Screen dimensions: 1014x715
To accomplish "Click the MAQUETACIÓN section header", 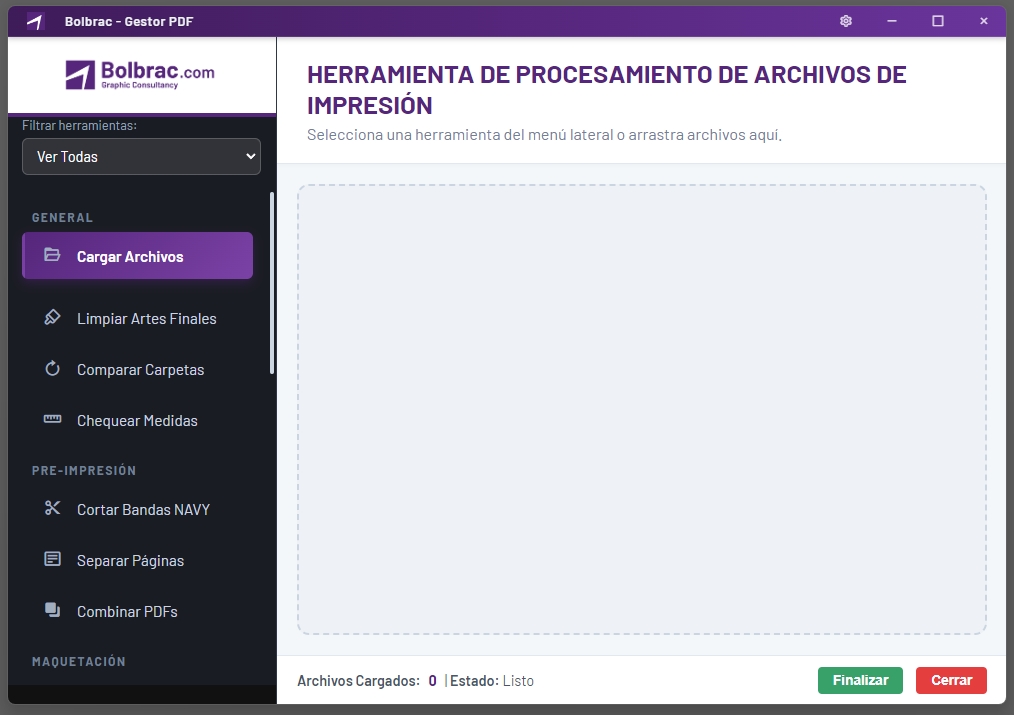I will tap(79, 661).
